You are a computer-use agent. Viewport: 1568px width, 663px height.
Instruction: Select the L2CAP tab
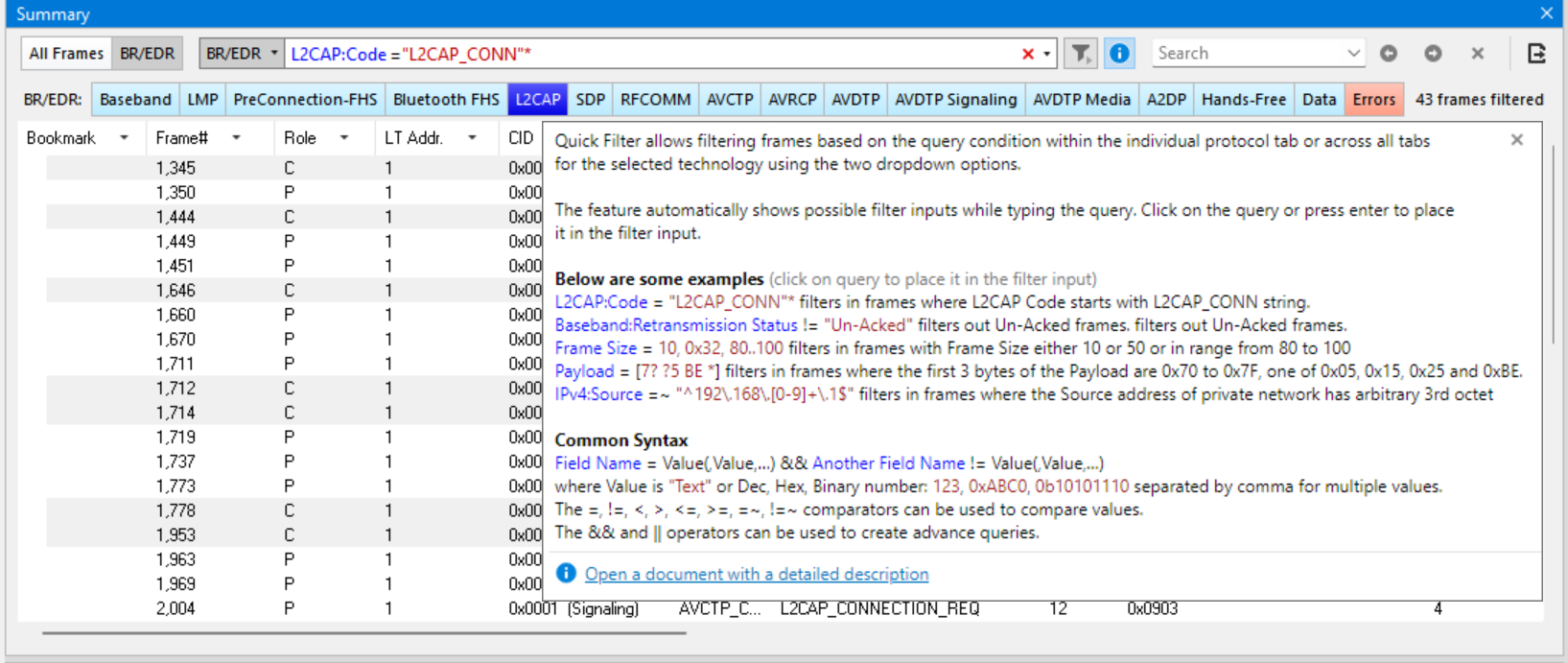point(537,100)
